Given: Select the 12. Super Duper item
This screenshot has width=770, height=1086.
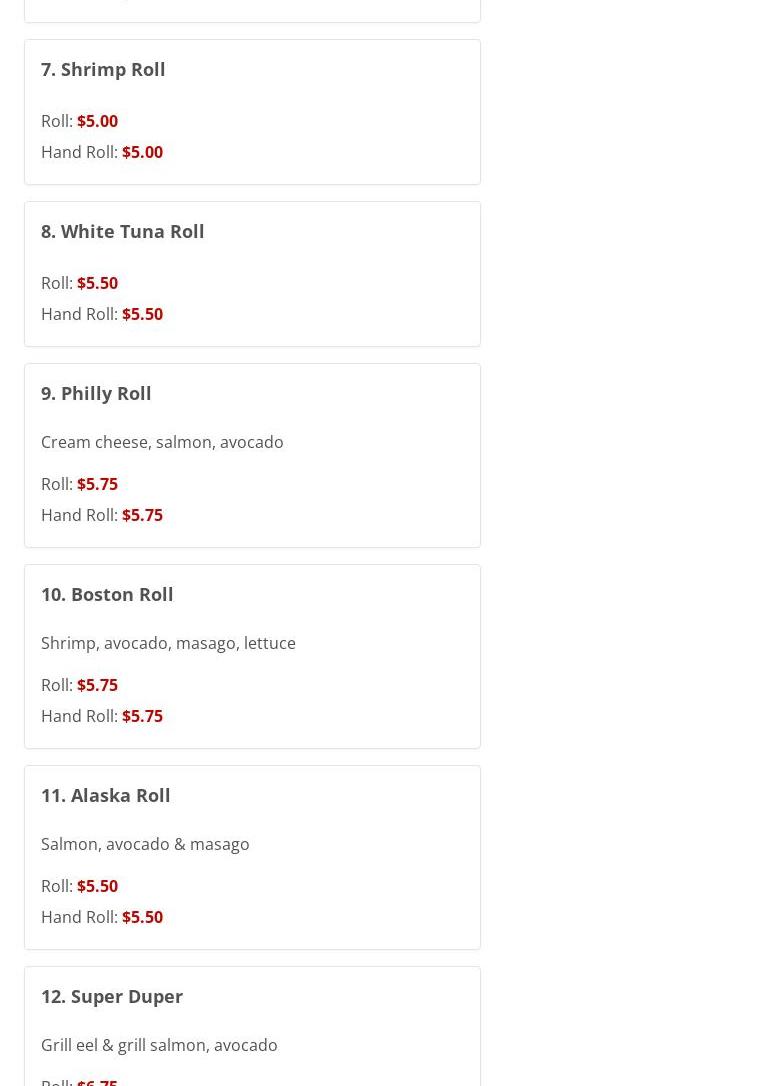Looking at the screenshot, I should [112, 996].
